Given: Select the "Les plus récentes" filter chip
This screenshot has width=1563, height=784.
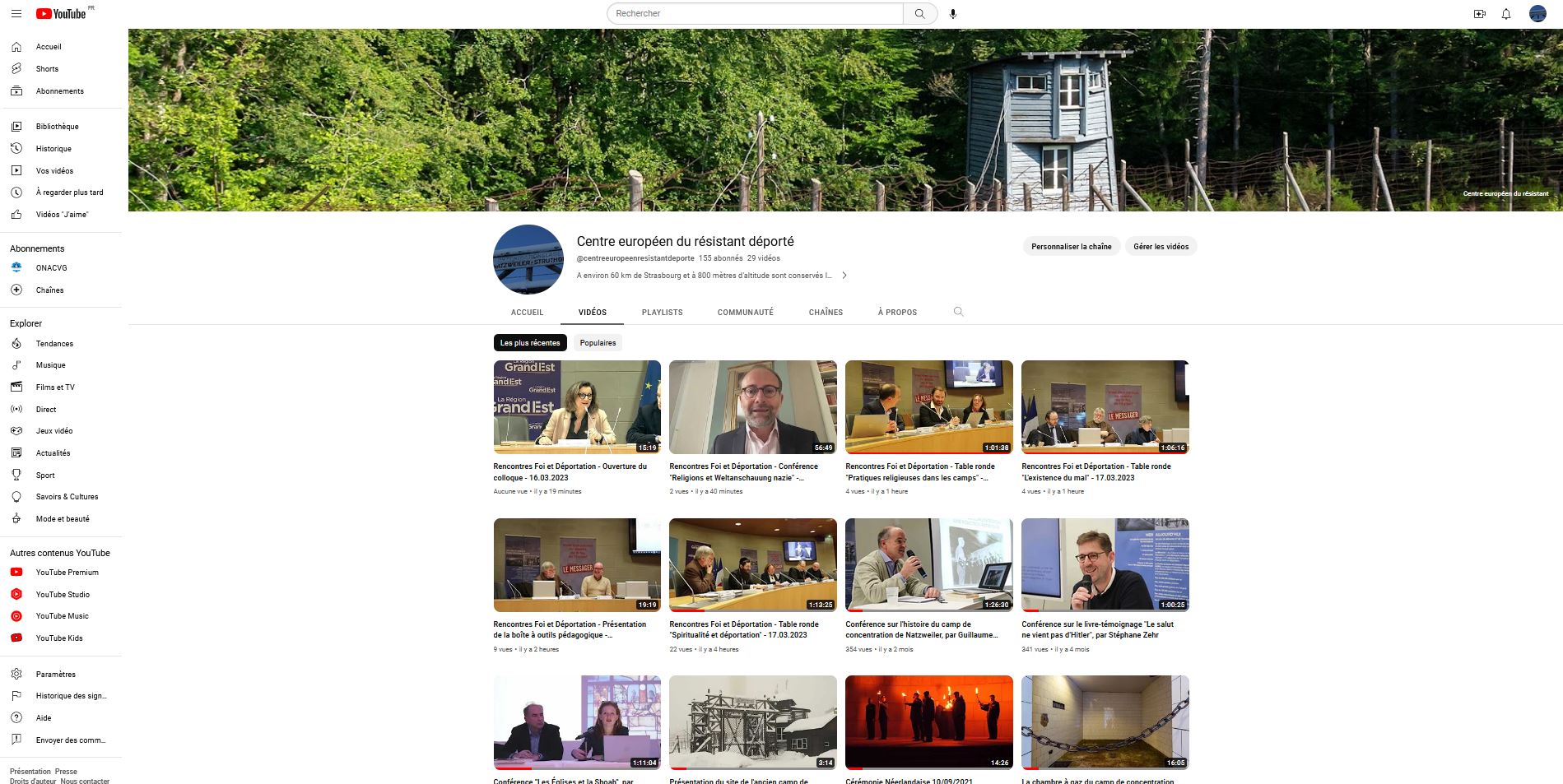Looking at the screenshot, I should point(530,343).
